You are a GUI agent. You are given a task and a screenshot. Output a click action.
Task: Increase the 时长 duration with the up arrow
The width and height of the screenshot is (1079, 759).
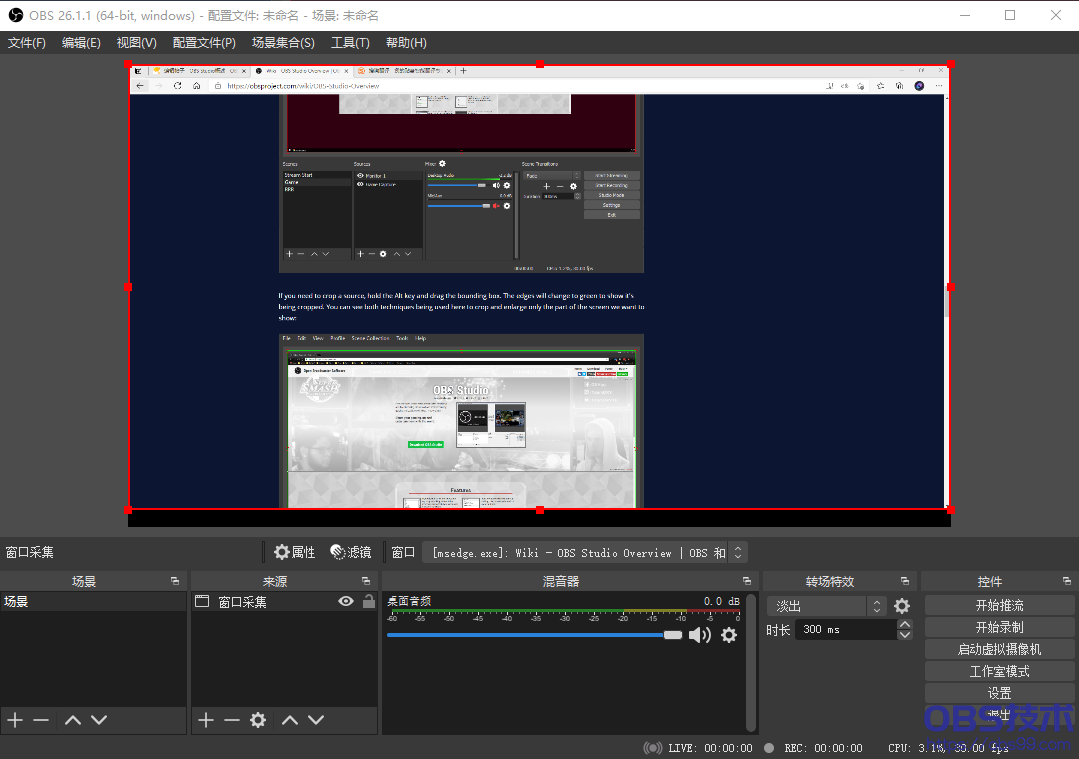(905, 624)
